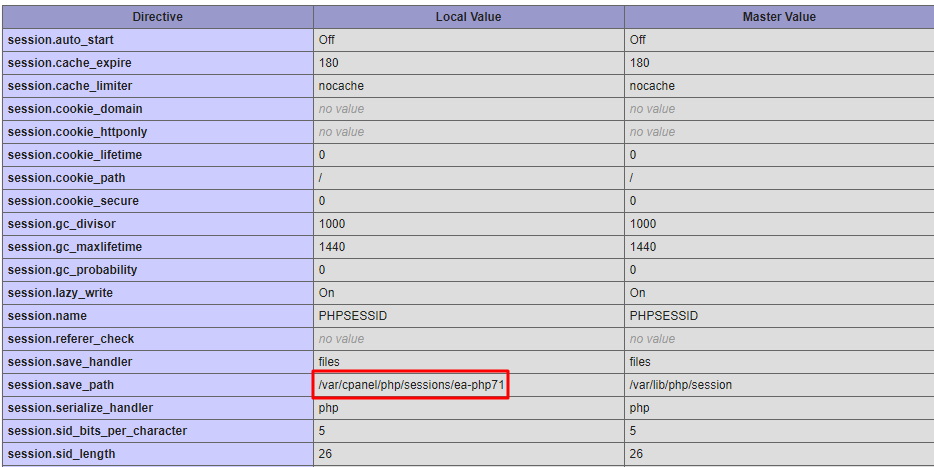Click the session.cookie_secure directive cell
Viewport: 934px width, 467px height.
[x=158, y=201]
